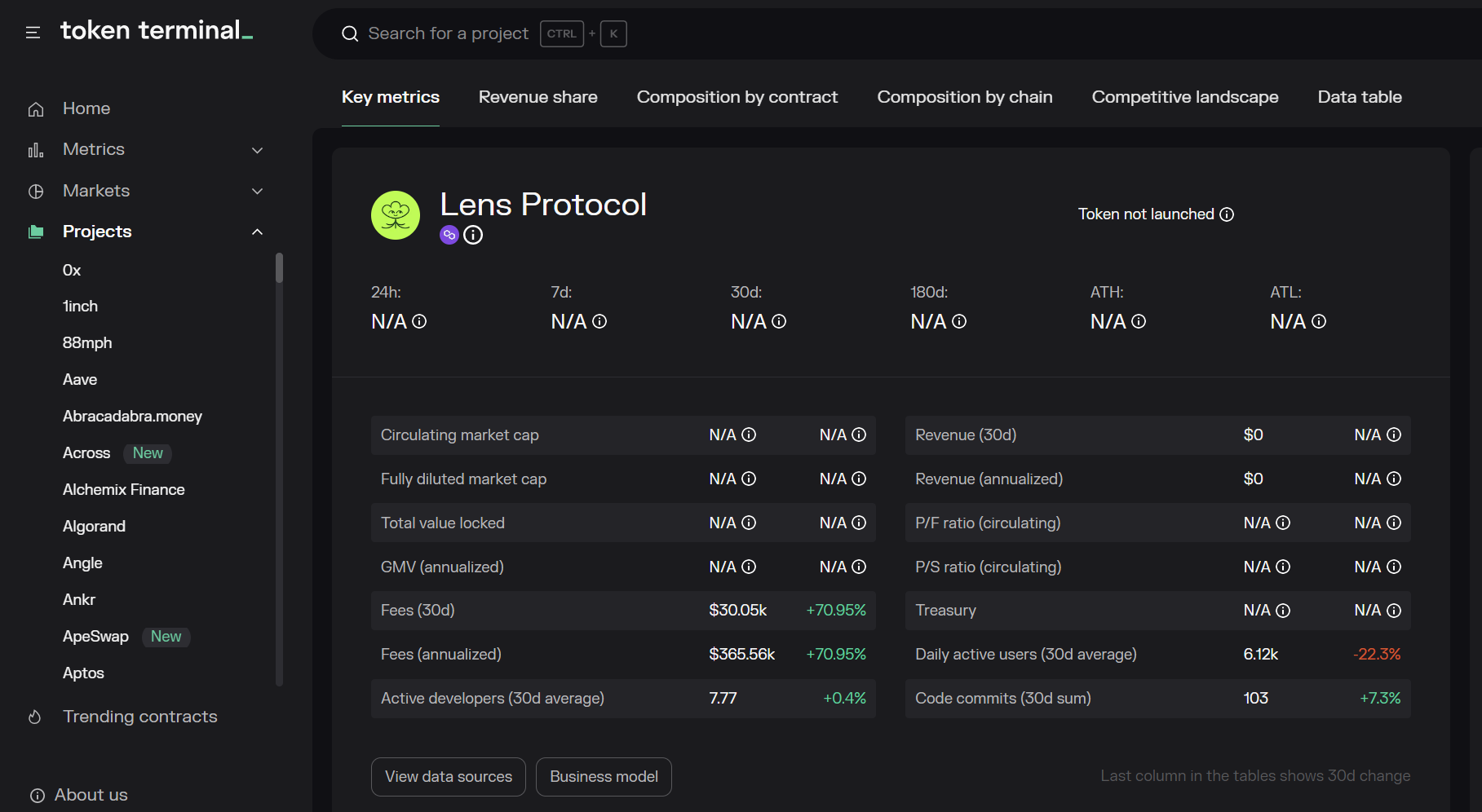Click first info icon in P/F ratio row
This screenshot has height=812, width=1482.
coord(1283,523)
